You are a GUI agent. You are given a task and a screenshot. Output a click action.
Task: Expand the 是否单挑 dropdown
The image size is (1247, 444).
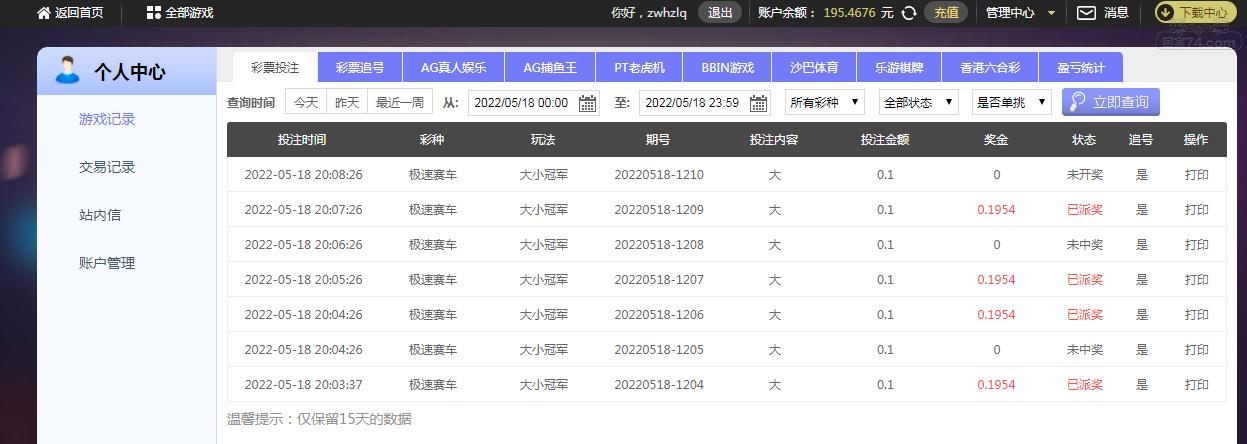[x=1011, y=102]
